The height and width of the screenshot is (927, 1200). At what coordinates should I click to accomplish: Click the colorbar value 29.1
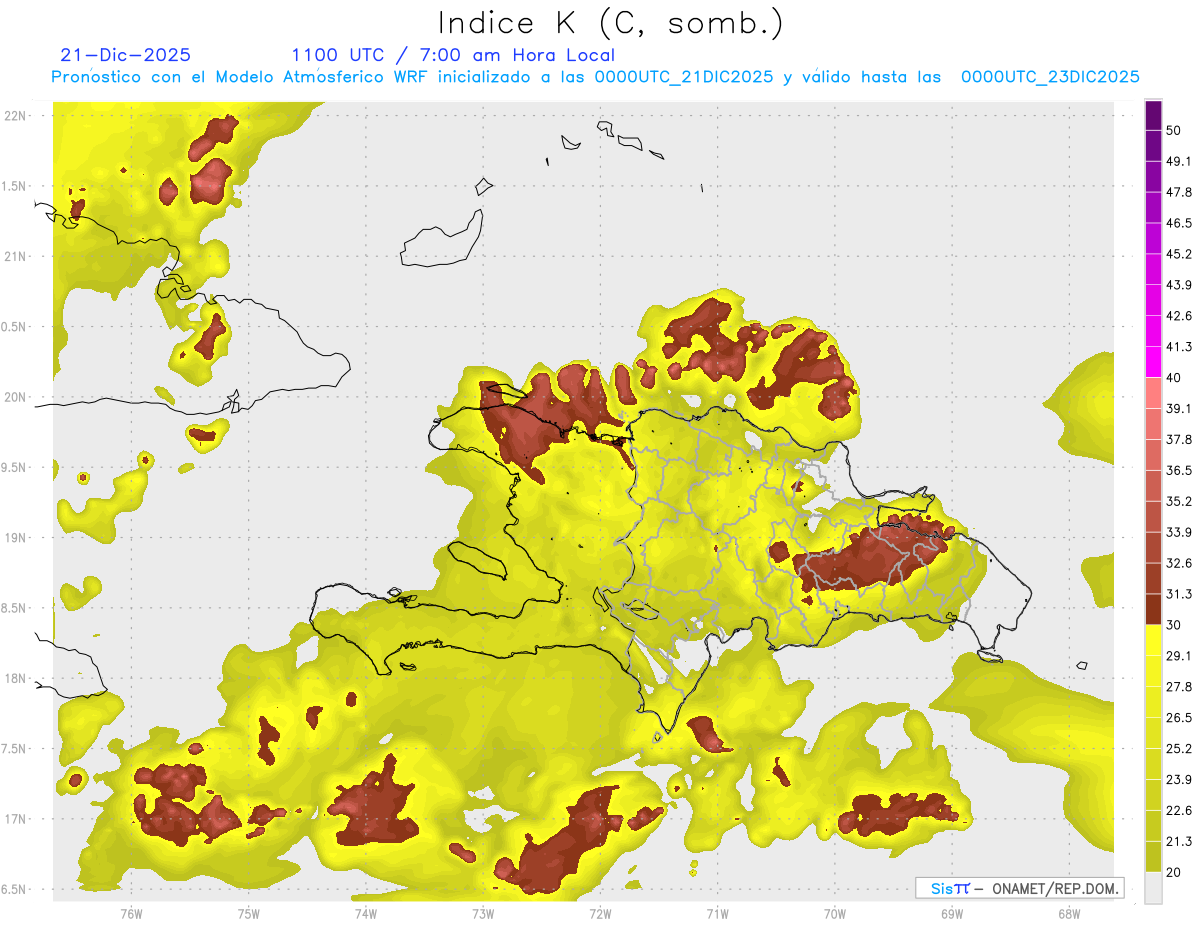click(x=1179, y=655)
